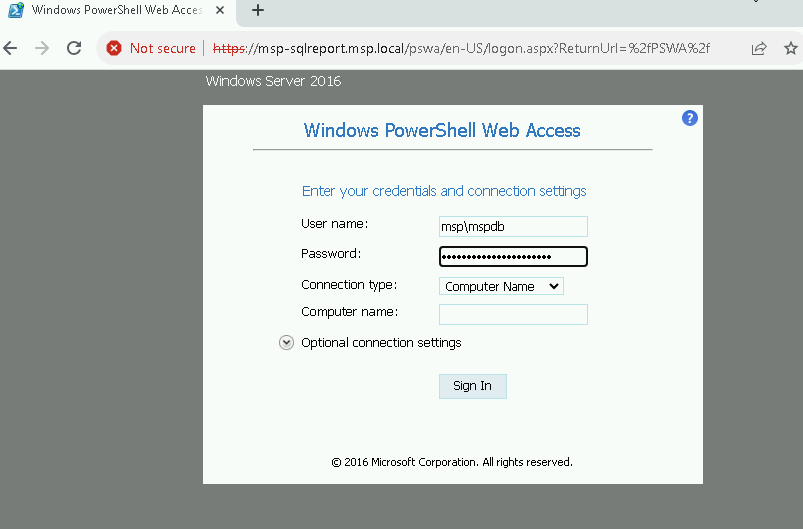Select the Windows PowerShell Web Access tab
Image resolution: width=803 pixels, height=529 pixels.
point(118,10)
